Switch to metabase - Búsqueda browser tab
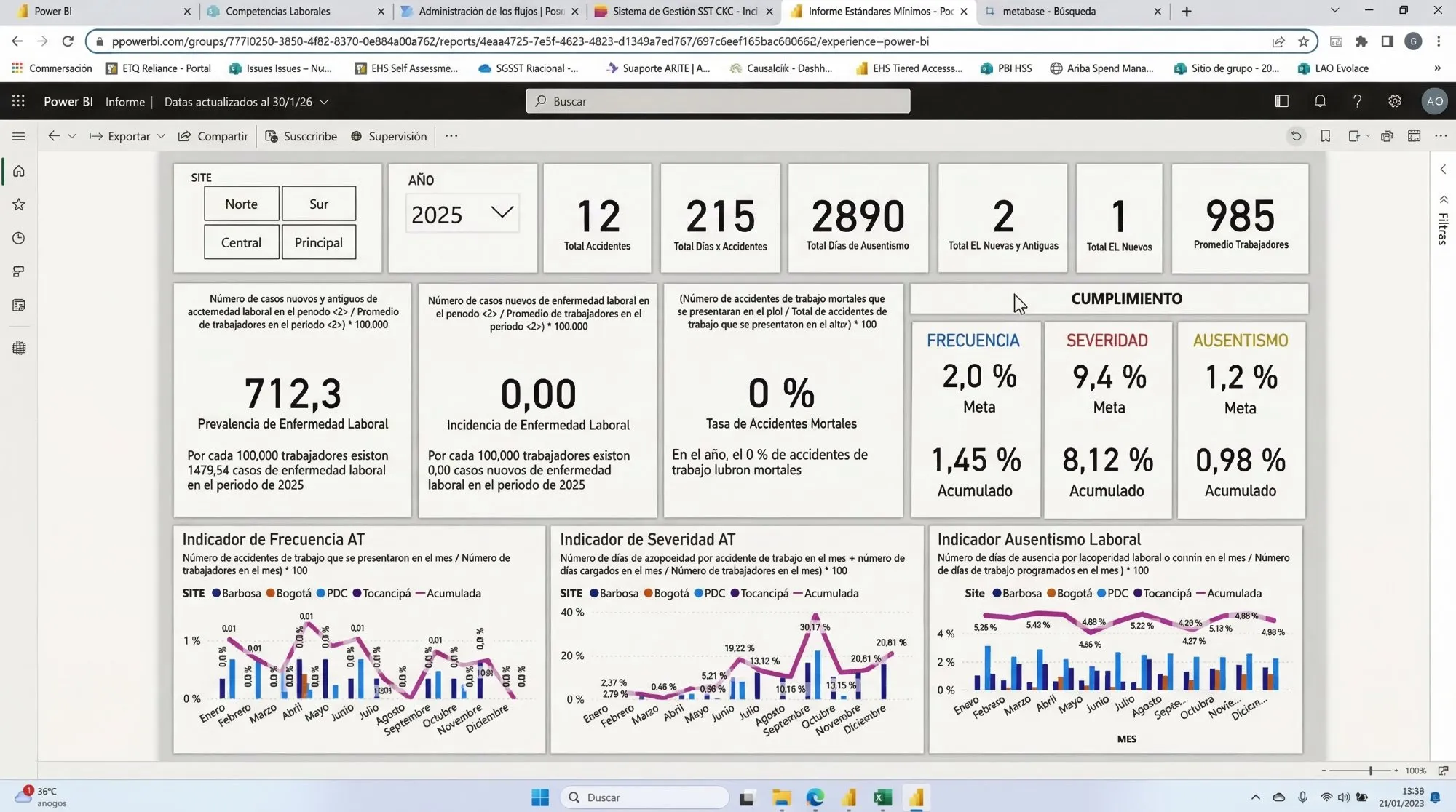Image resolution: width=1456 pixels, height=812 pixels. coord(1048,11)
